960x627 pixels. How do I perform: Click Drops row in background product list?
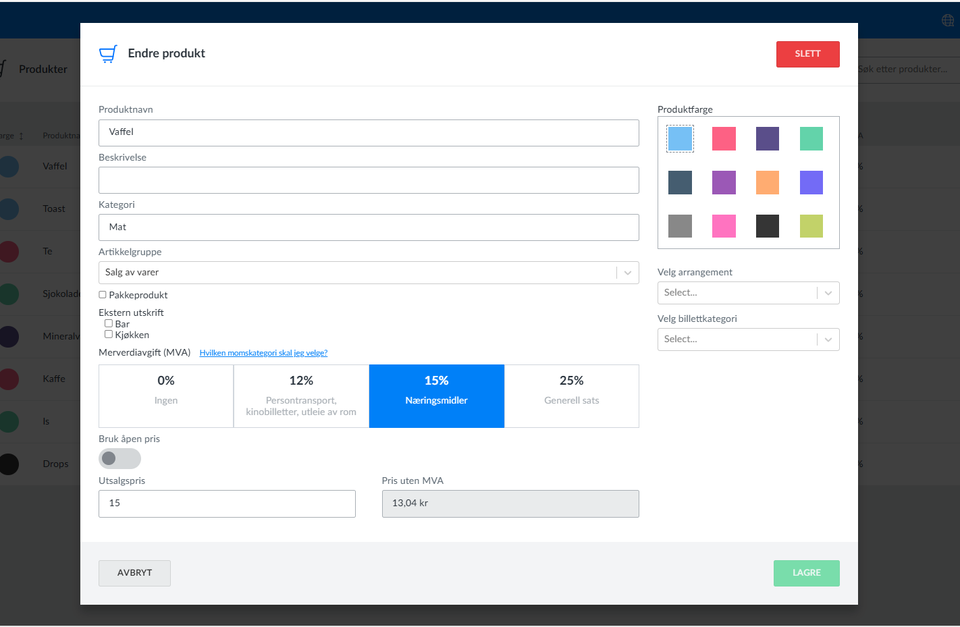tap(40, 464)
